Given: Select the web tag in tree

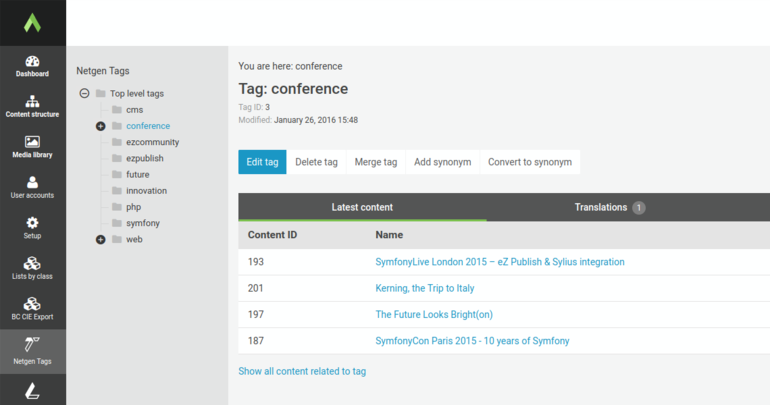Looking at the screenshot, I should [x=134, y=239].
